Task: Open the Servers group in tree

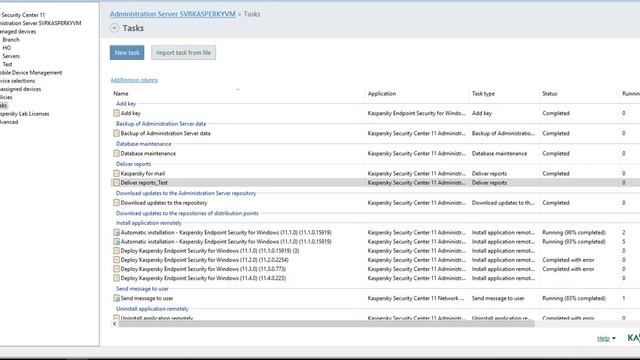Action: pos(11,56)
